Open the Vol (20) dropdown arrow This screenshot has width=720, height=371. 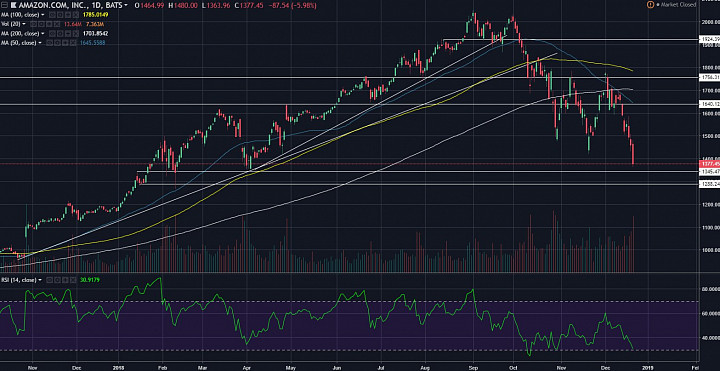pos(24,24)
